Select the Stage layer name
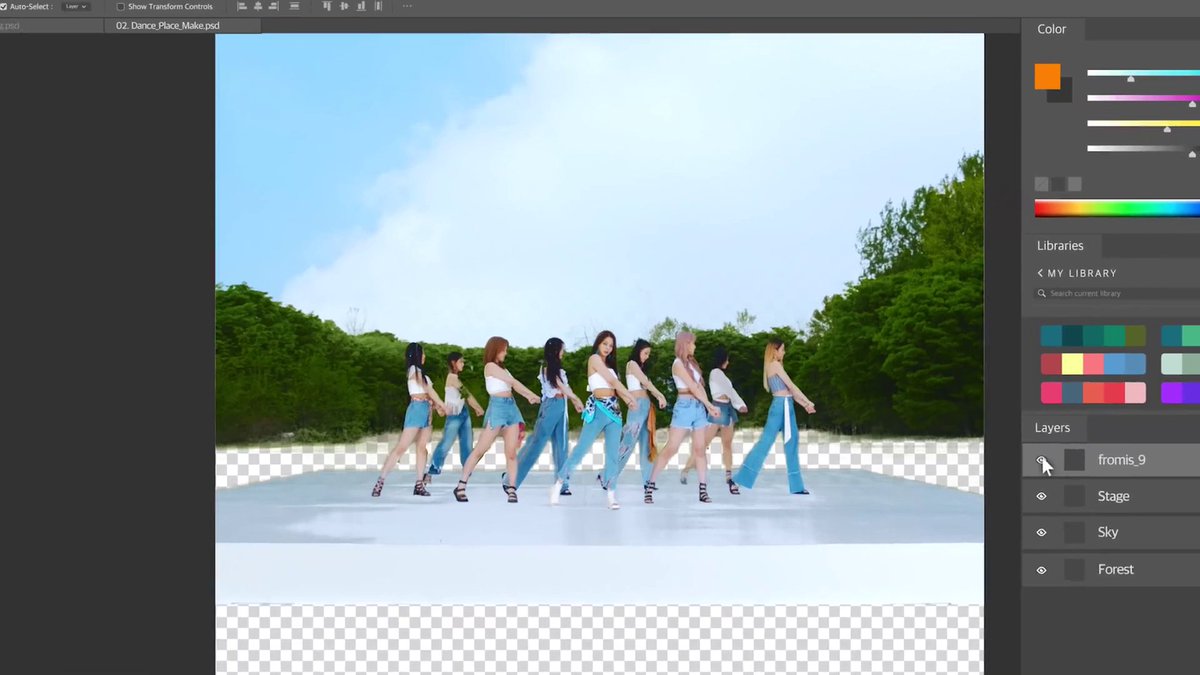Image resolution: width=1200 pixels, height=675 pixels. 1113,496
